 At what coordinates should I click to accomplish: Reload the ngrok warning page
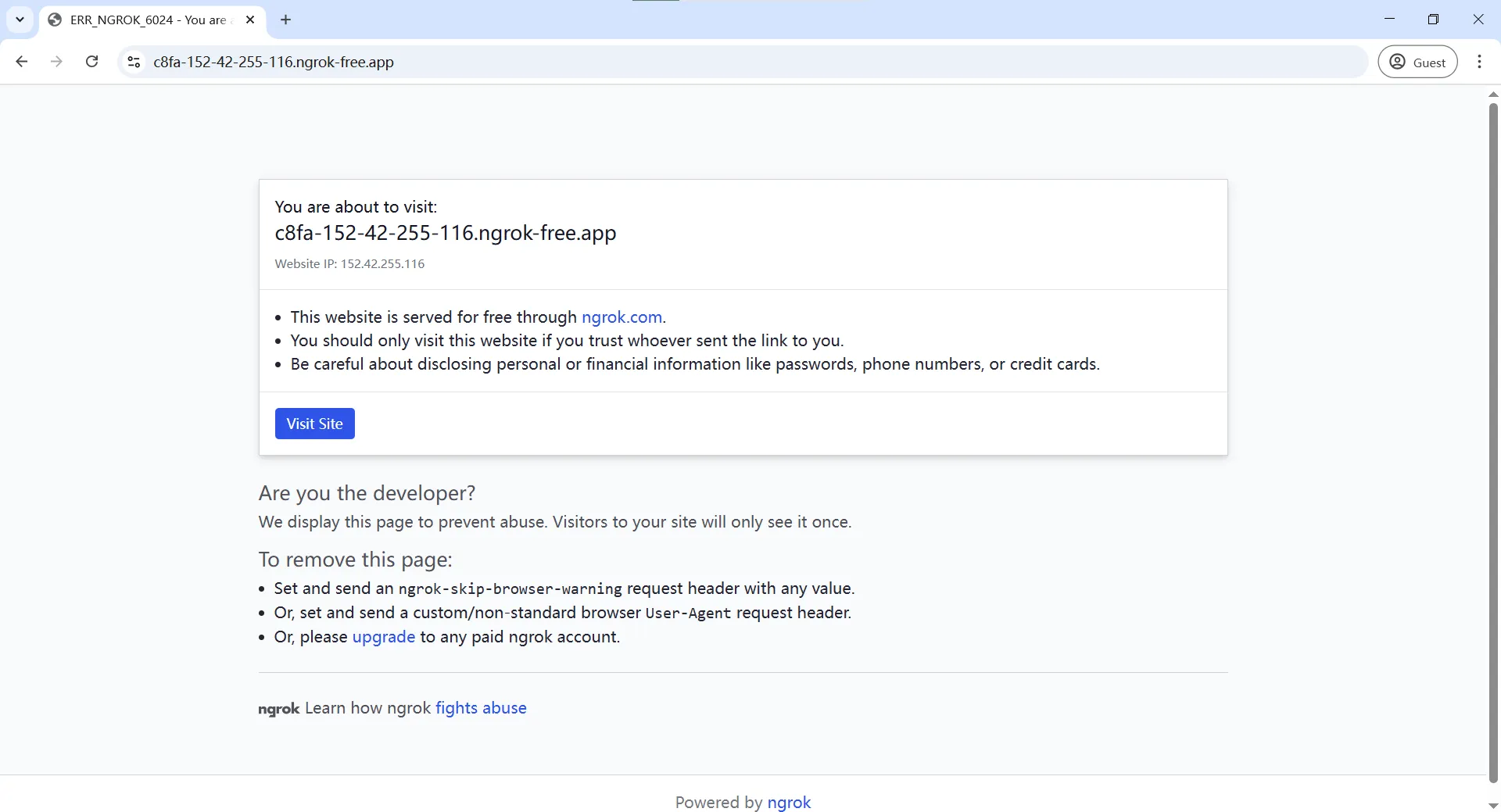(91, 62)
